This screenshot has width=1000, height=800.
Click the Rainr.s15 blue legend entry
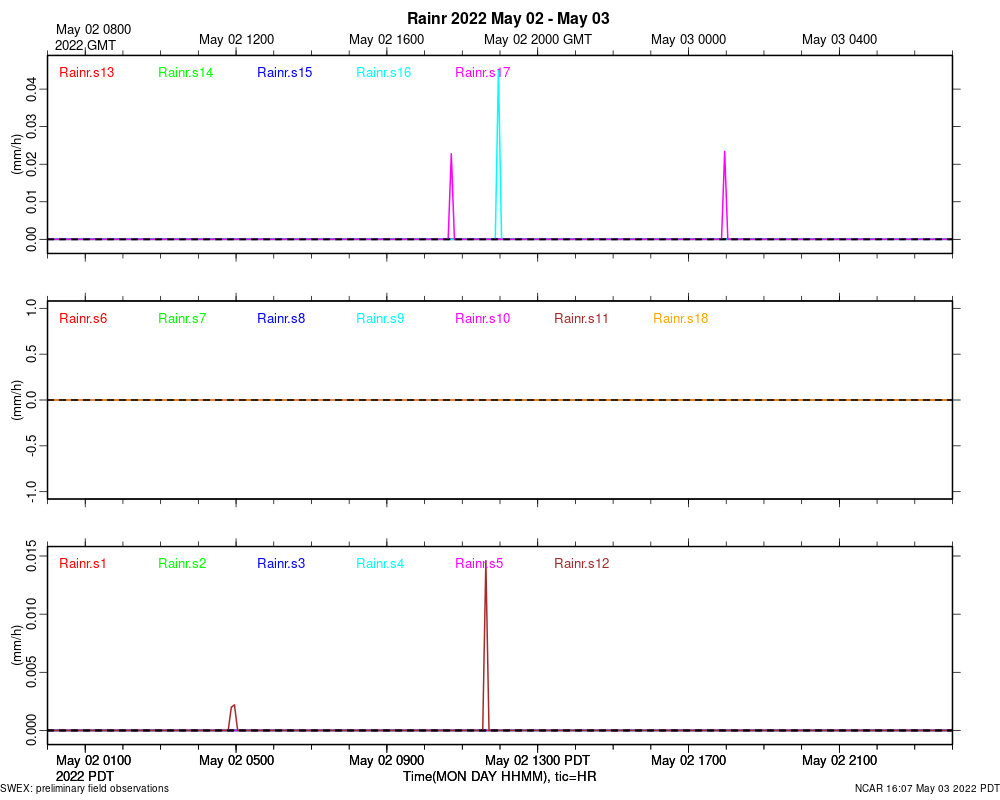284,72
